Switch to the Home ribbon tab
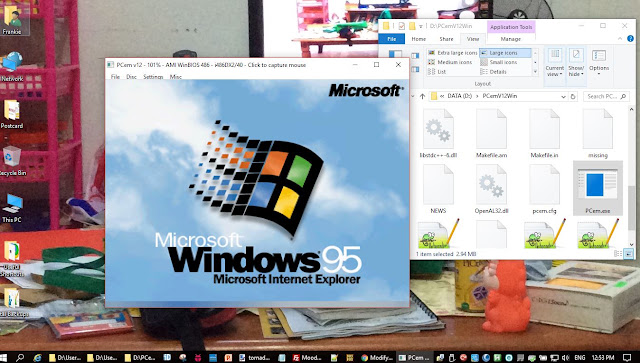Viewport: 640px width, 363px height. click(418, 39)
